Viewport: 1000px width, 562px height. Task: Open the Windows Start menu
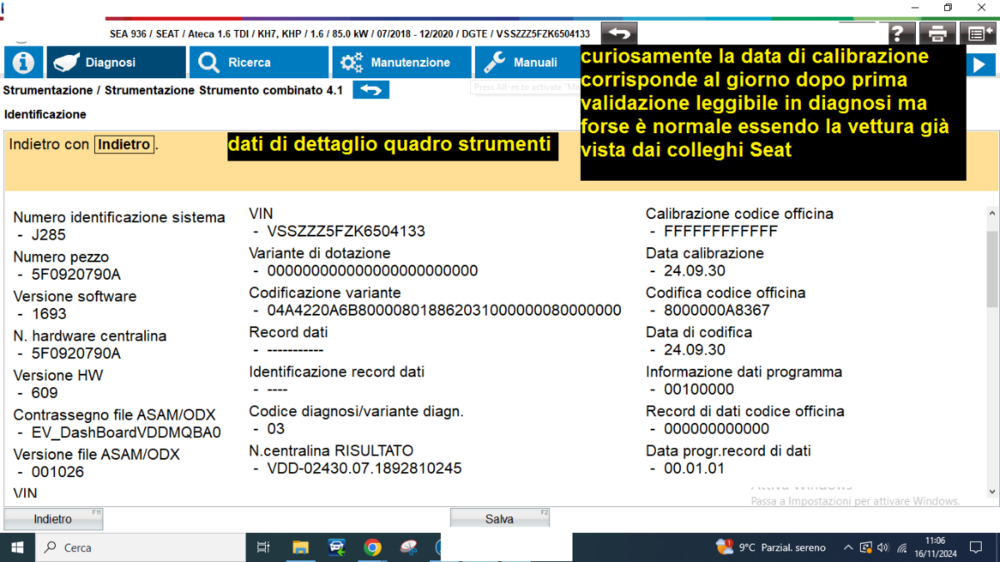click(17, 547)
